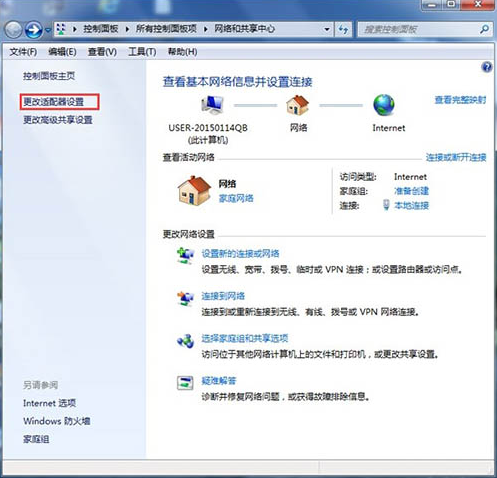497x478 pixels.
Task: Click the forward navigation arrow button
Action: click(33, 30)
